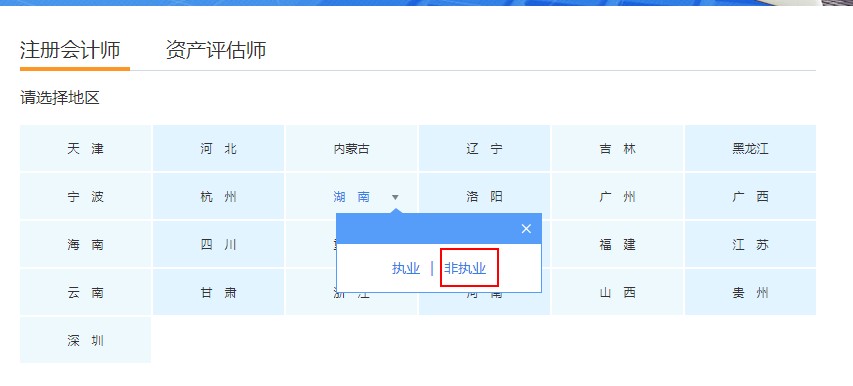Image resolution: width=853 pixels, height=386 pixels.
Task: Select the 洛阳 region
Action: click(x=484, y=196)
